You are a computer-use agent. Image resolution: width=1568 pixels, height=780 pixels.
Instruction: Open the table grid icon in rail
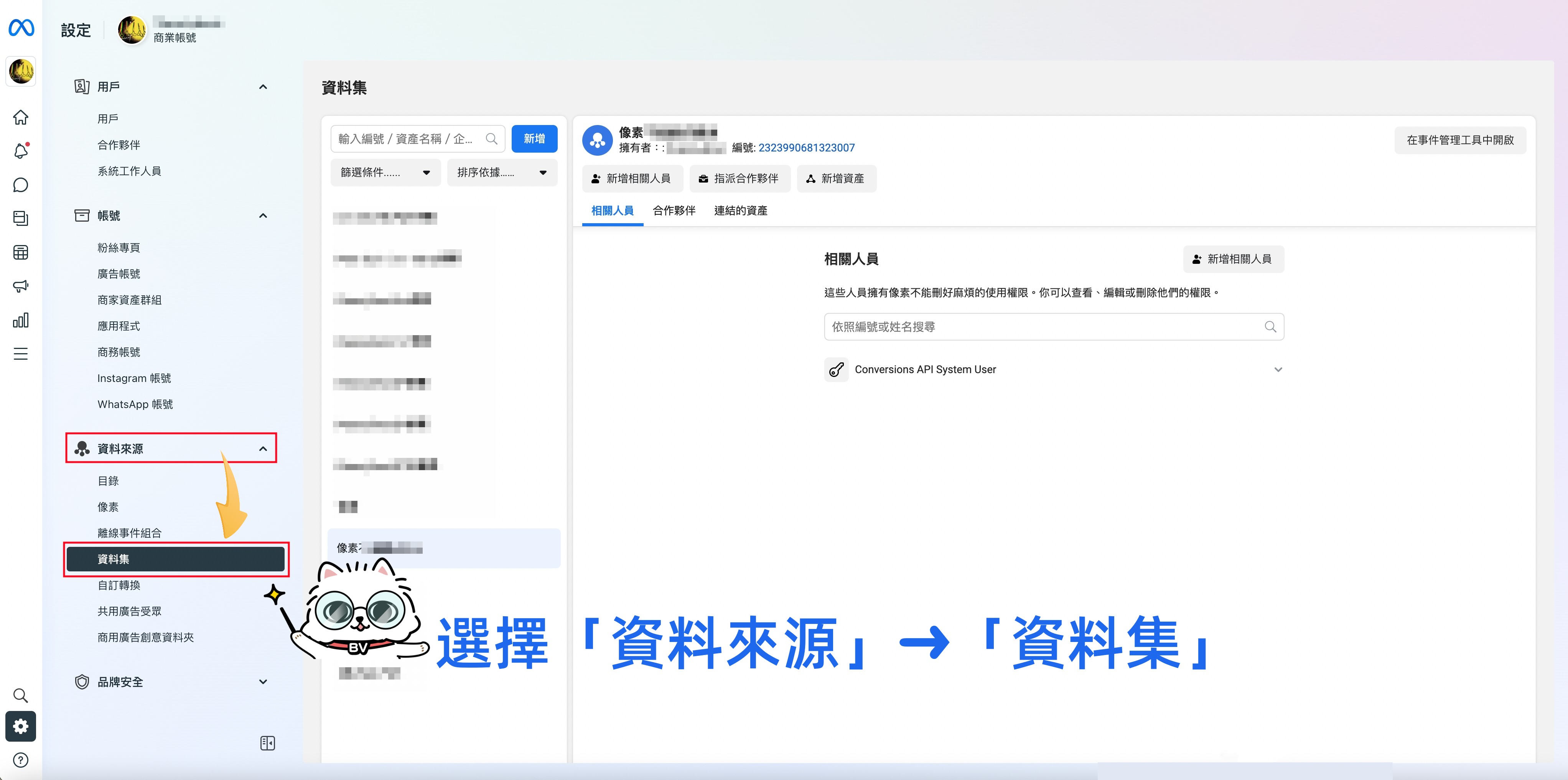click(21, 252)
